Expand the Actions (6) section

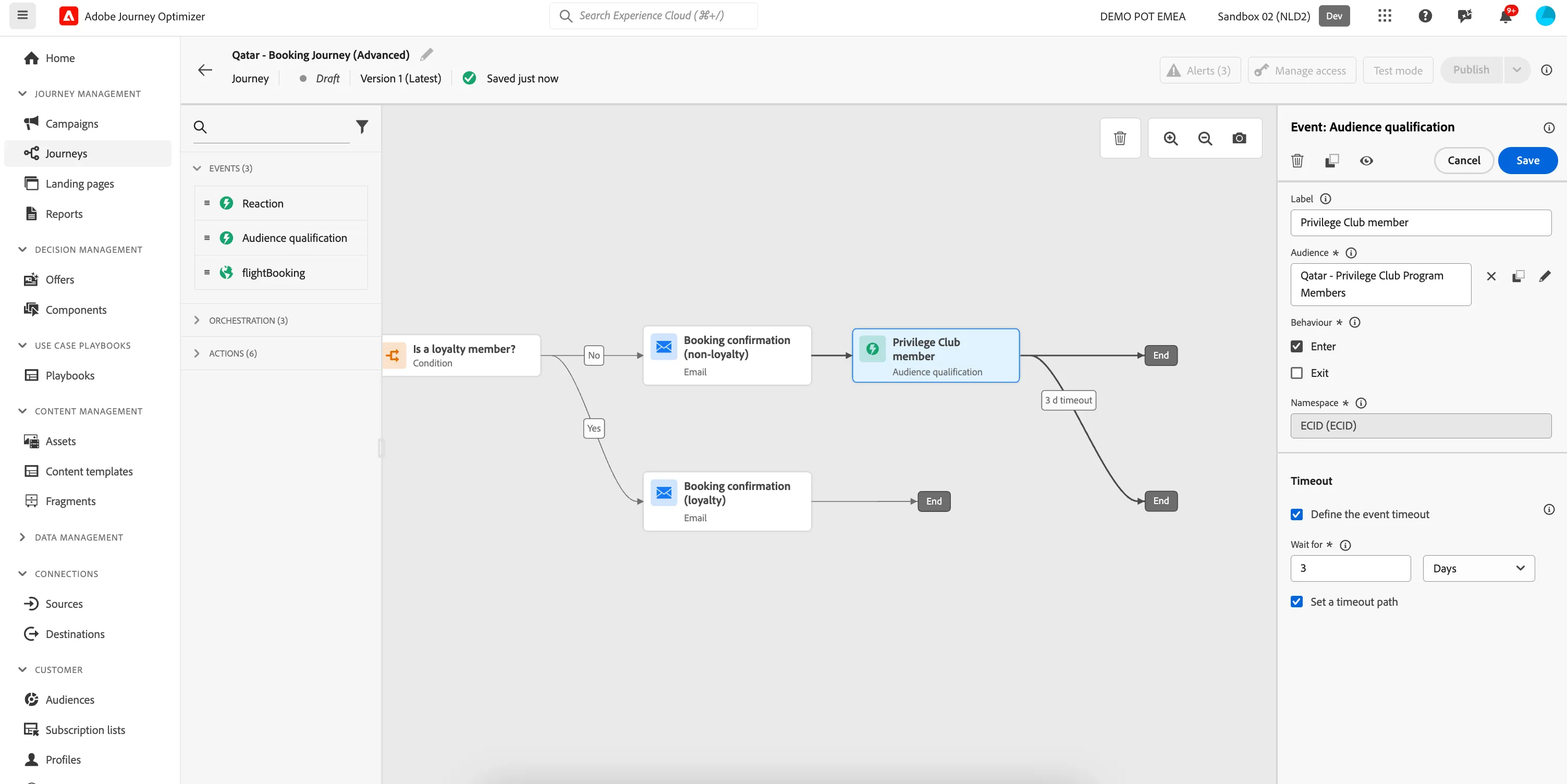tap(197, 353)
